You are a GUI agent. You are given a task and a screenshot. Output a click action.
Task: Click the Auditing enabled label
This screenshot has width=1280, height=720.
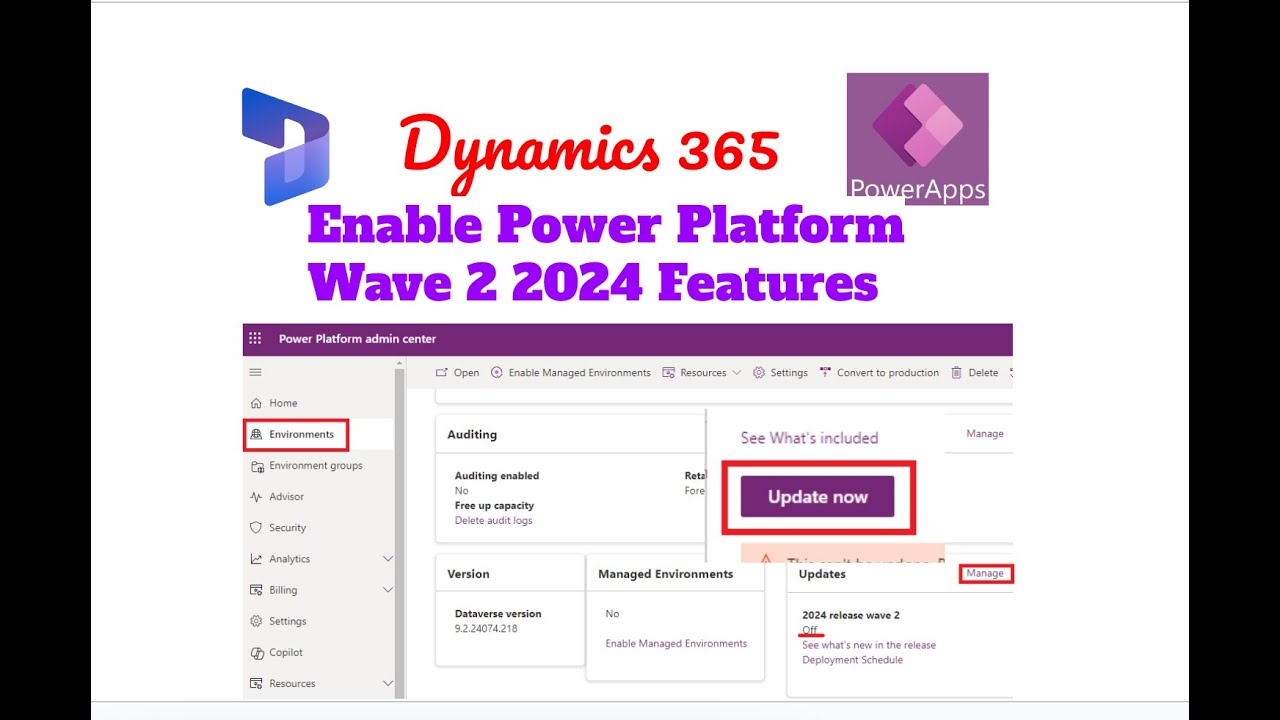[497, 476]
